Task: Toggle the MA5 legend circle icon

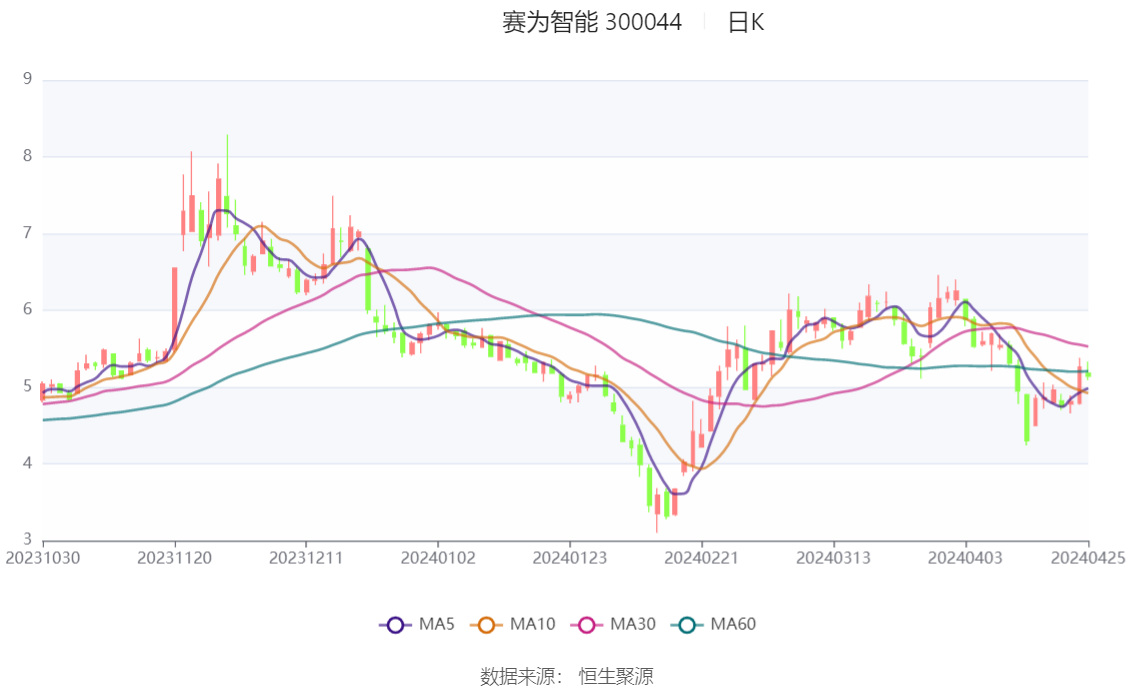Action: click(x=395, y=625)
